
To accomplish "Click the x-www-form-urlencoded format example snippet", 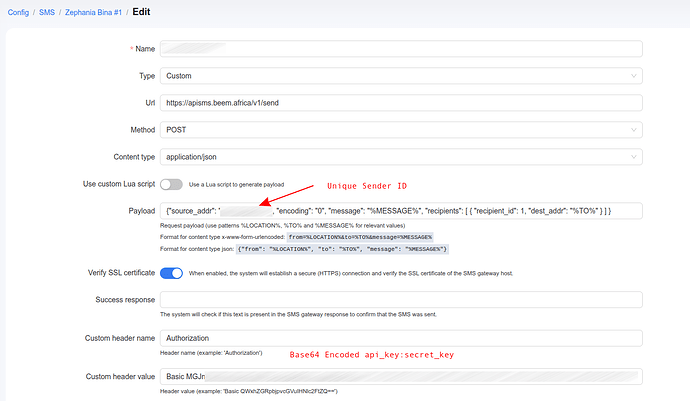I will point(359,237).
